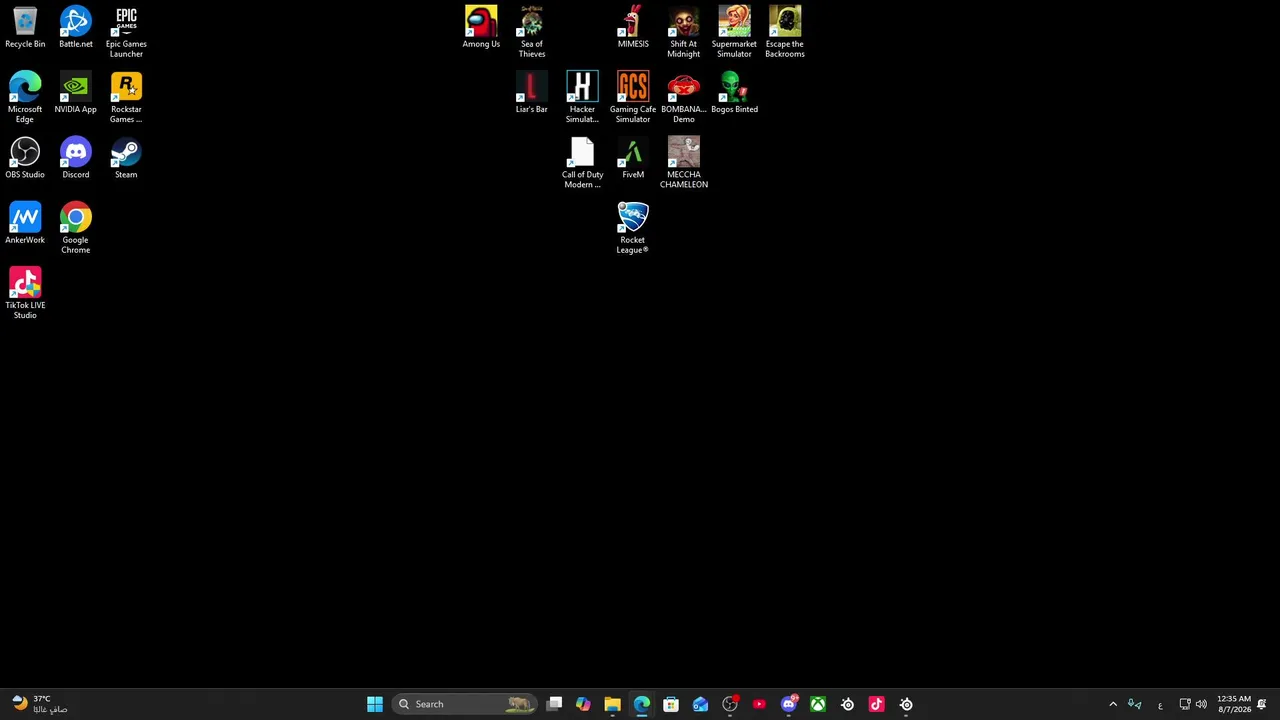Switch to Edge on the taskbar
This screenshot has height=720, width=1280.
click(642, 704)
